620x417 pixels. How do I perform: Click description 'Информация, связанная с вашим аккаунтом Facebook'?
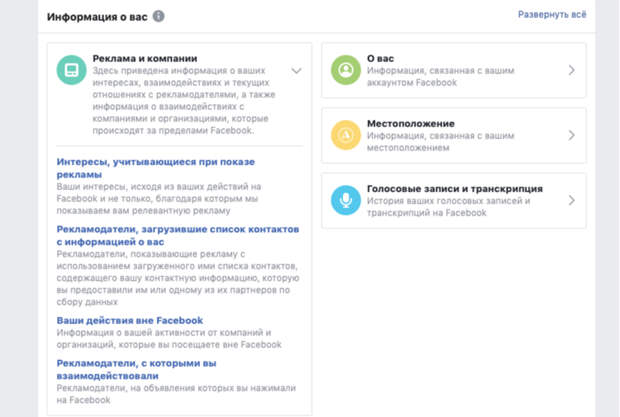(x=440, y=77)
